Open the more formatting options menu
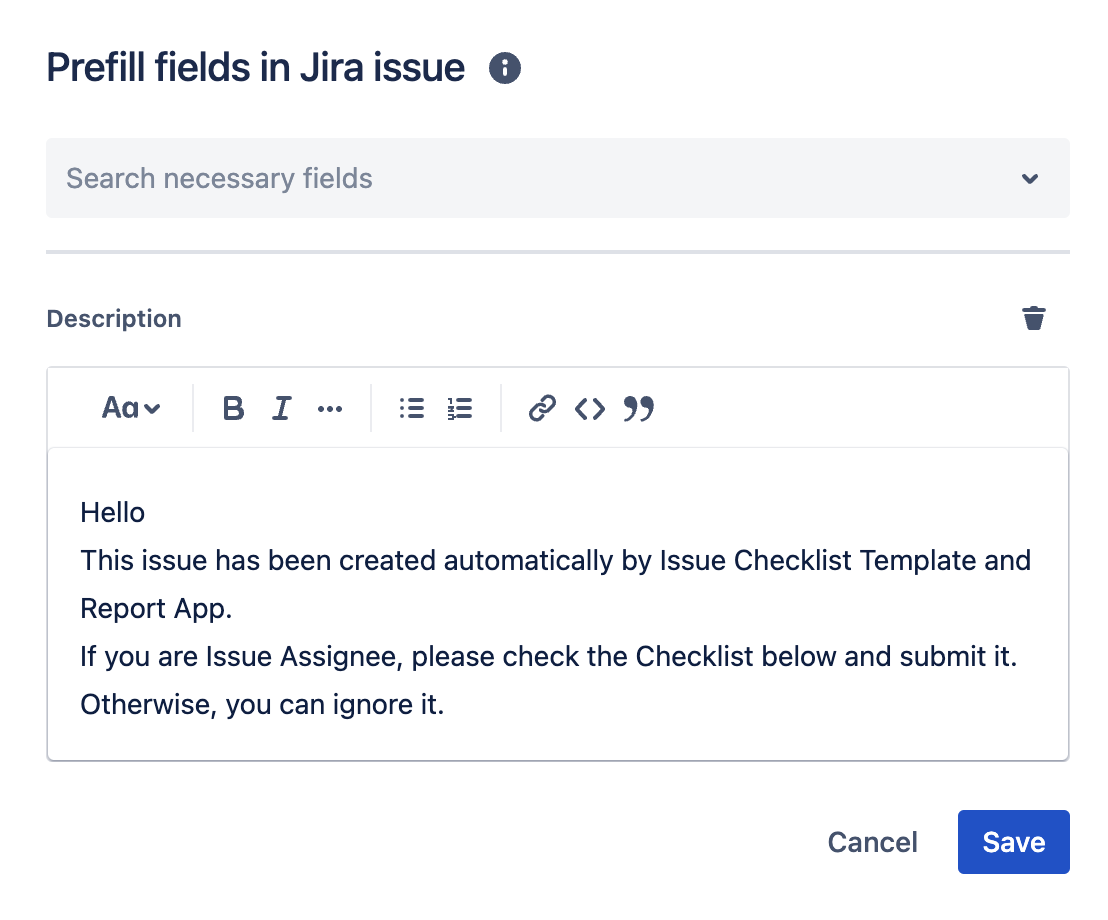 click(330, 408)
